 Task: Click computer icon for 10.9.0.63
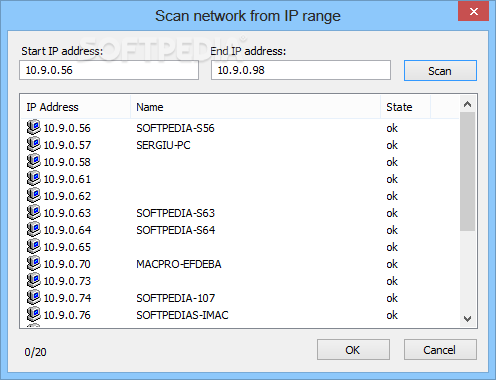click(34, 212)
